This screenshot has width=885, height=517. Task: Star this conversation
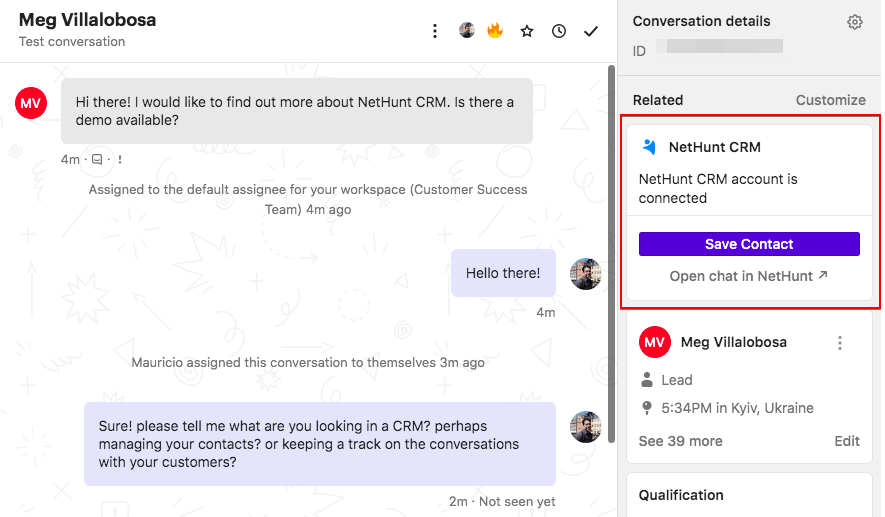pos(527,31)
